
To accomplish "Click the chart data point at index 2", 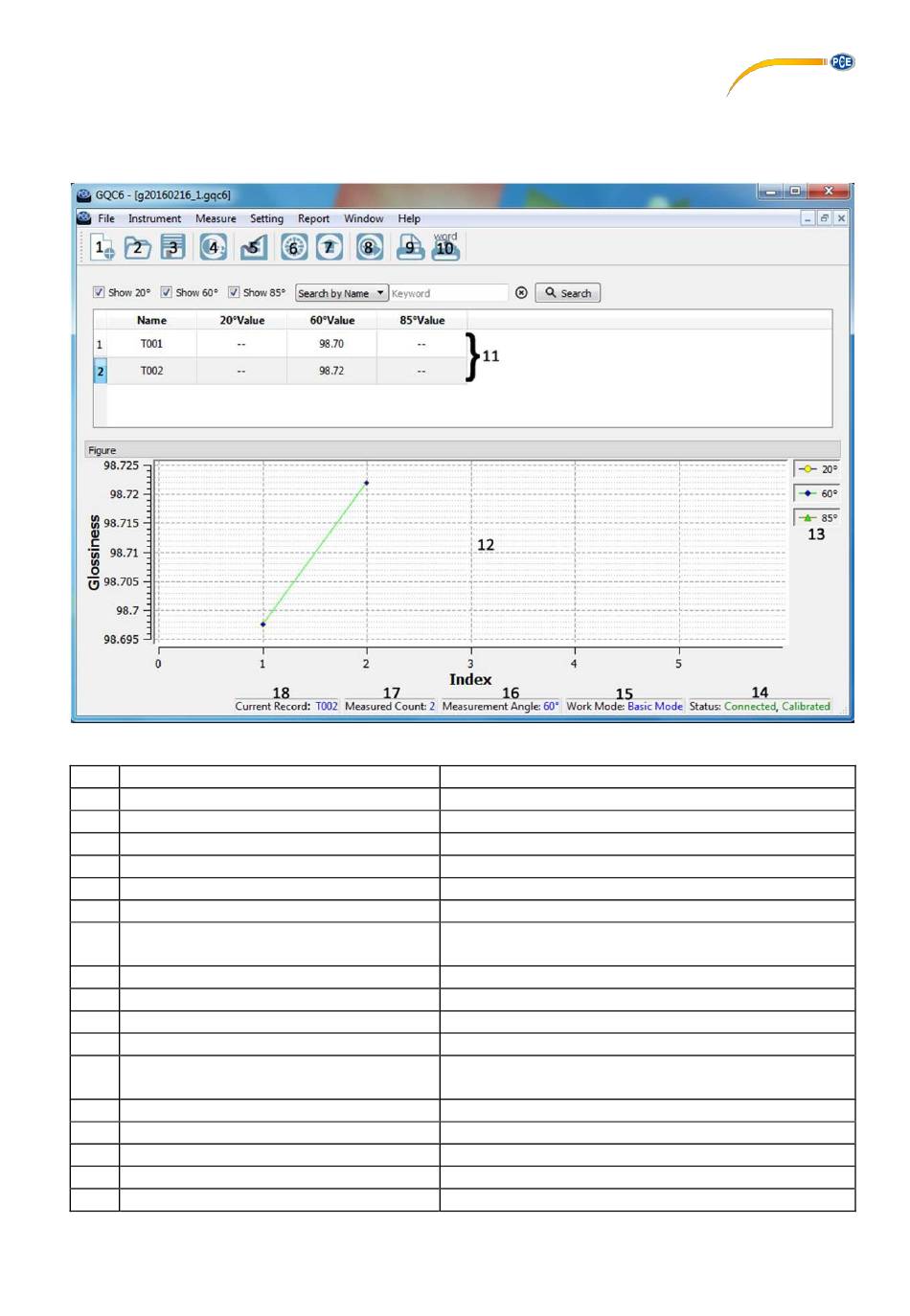I will [366, 483].
